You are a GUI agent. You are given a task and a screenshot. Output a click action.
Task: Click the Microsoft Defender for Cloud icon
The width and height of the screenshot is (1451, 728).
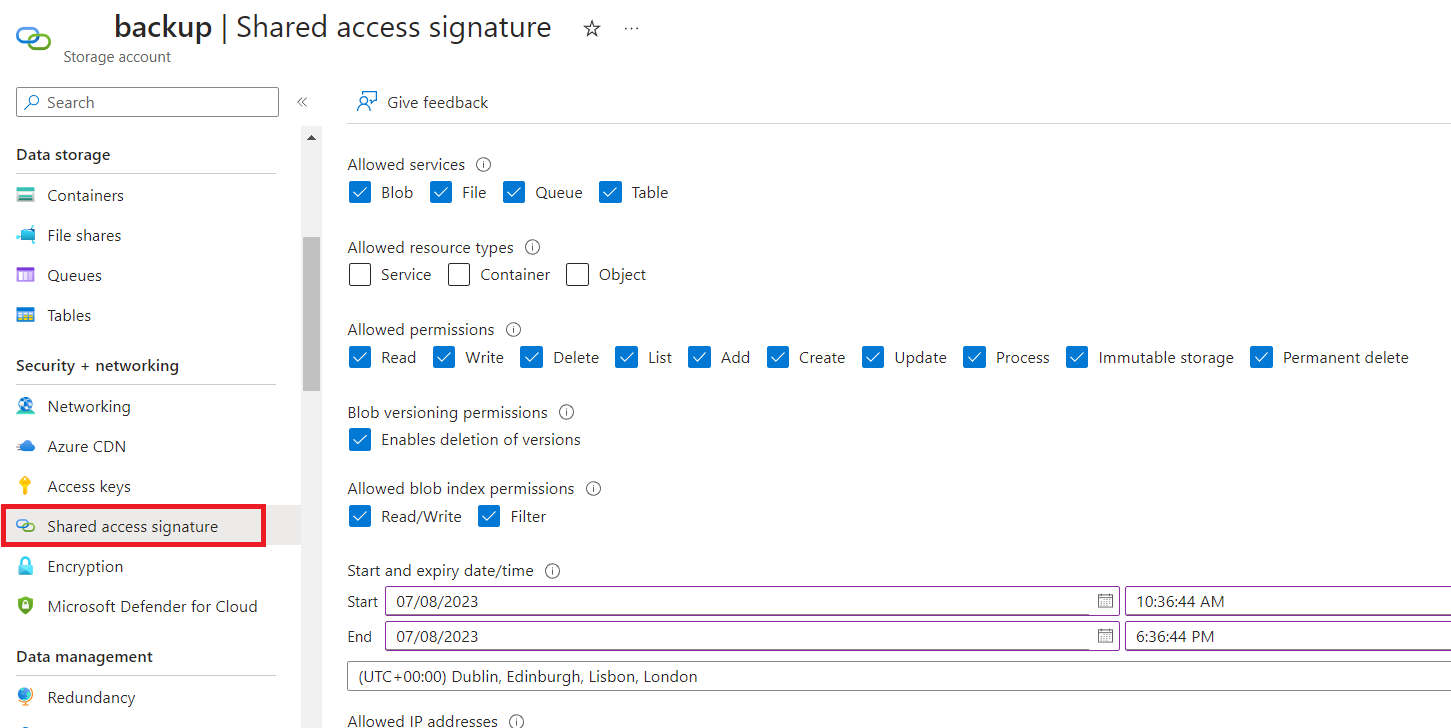(25, 606)
